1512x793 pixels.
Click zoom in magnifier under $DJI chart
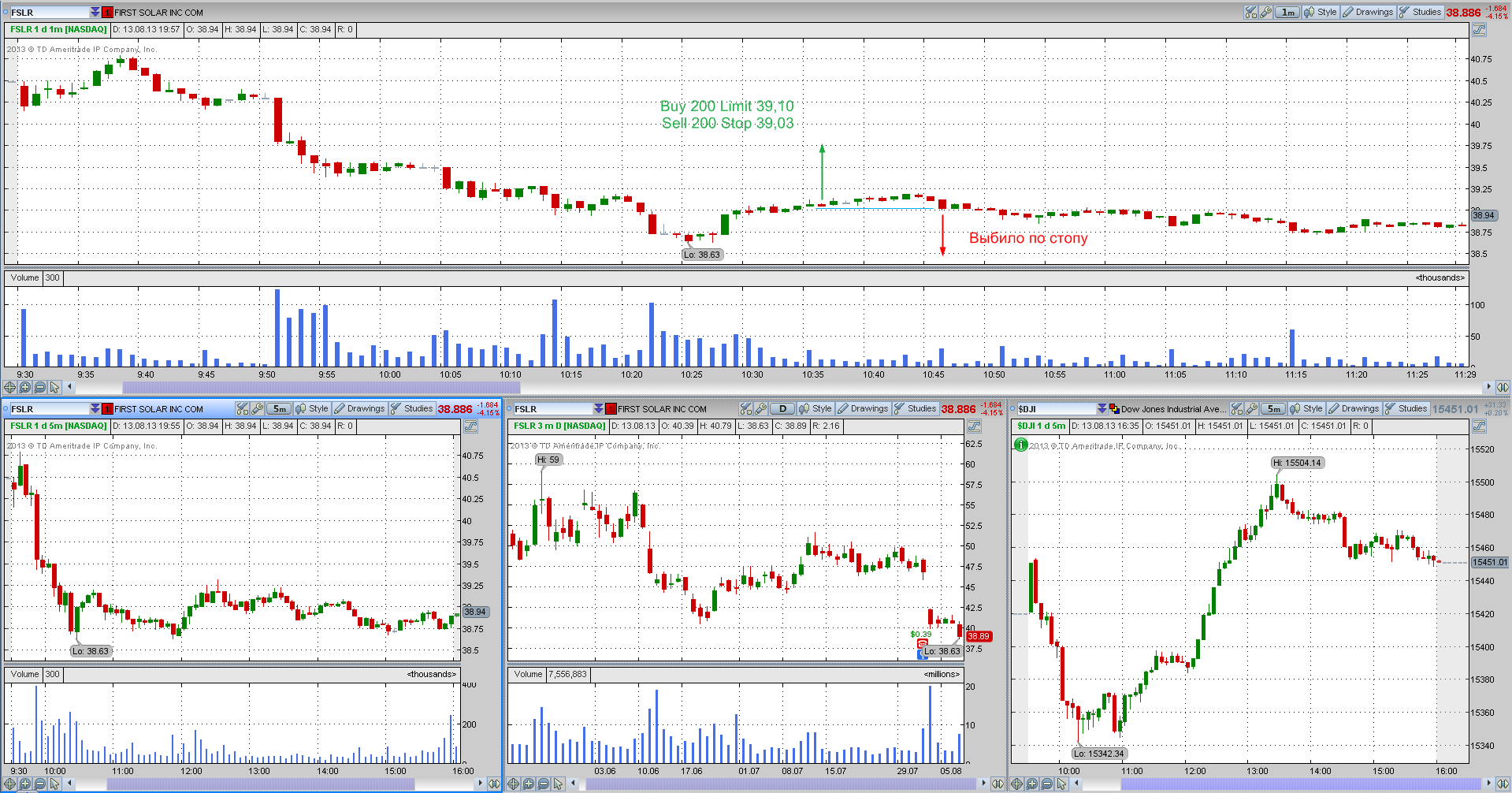(1032, 784)
